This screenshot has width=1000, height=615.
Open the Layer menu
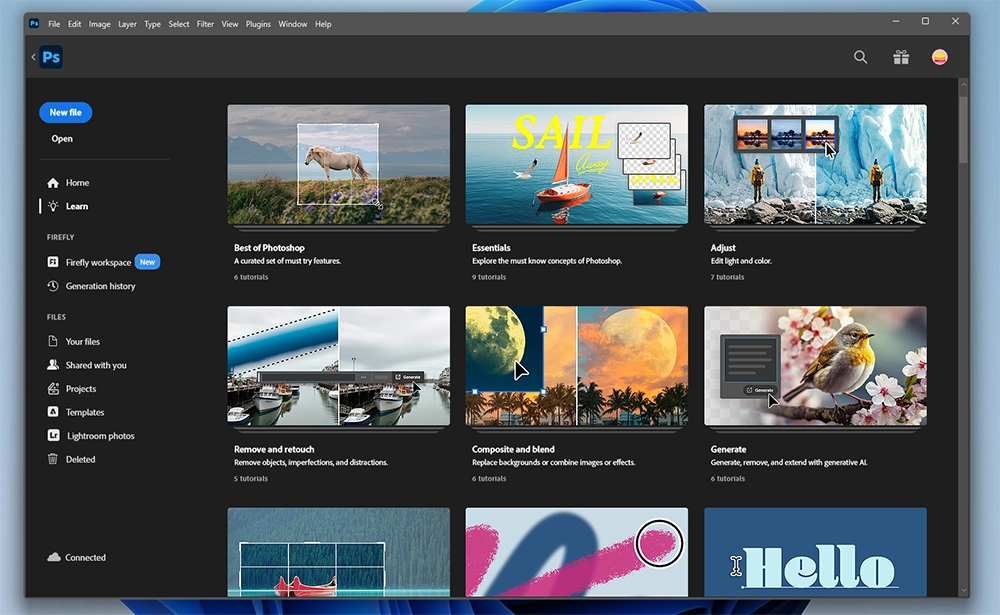click(128, 24)
